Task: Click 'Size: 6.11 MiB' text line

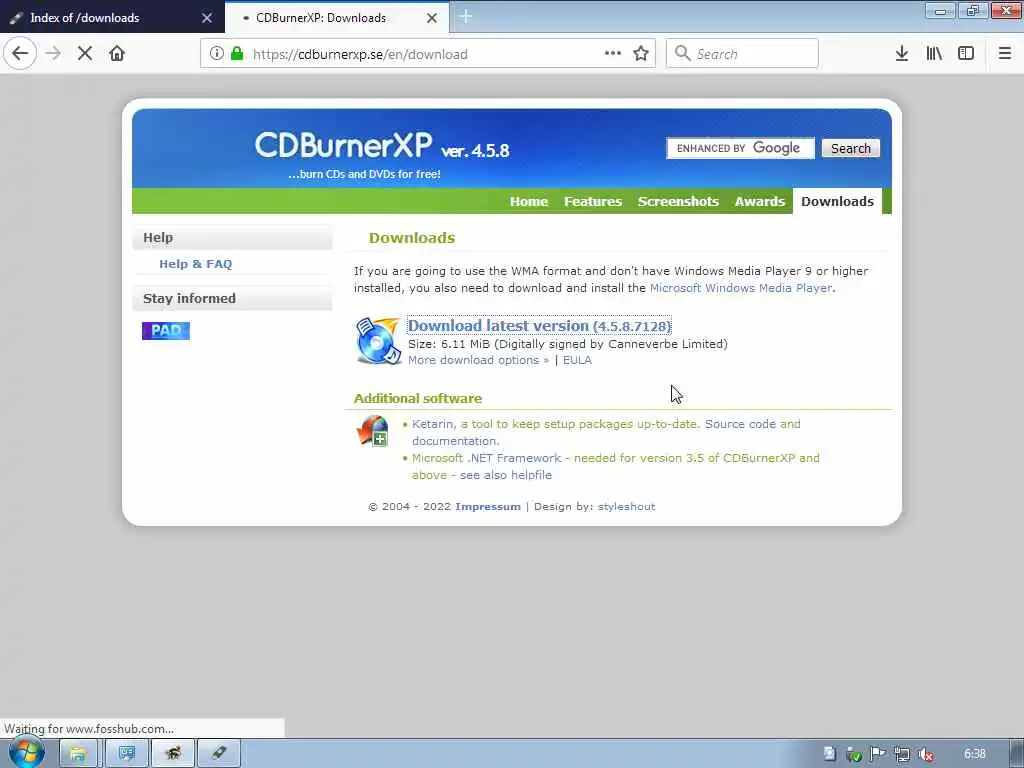Action: [568, 344]
